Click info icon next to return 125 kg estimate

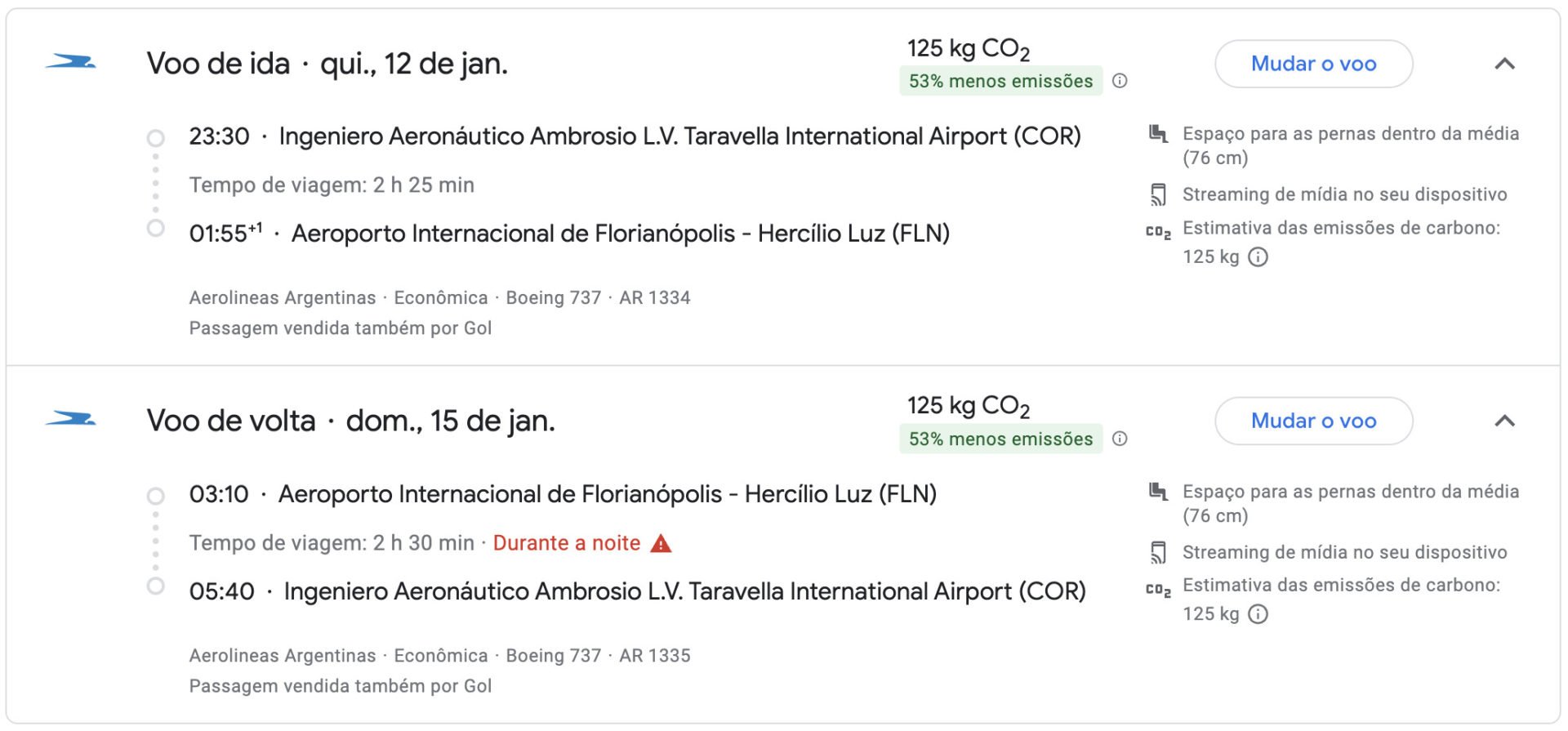(1258, 614)
